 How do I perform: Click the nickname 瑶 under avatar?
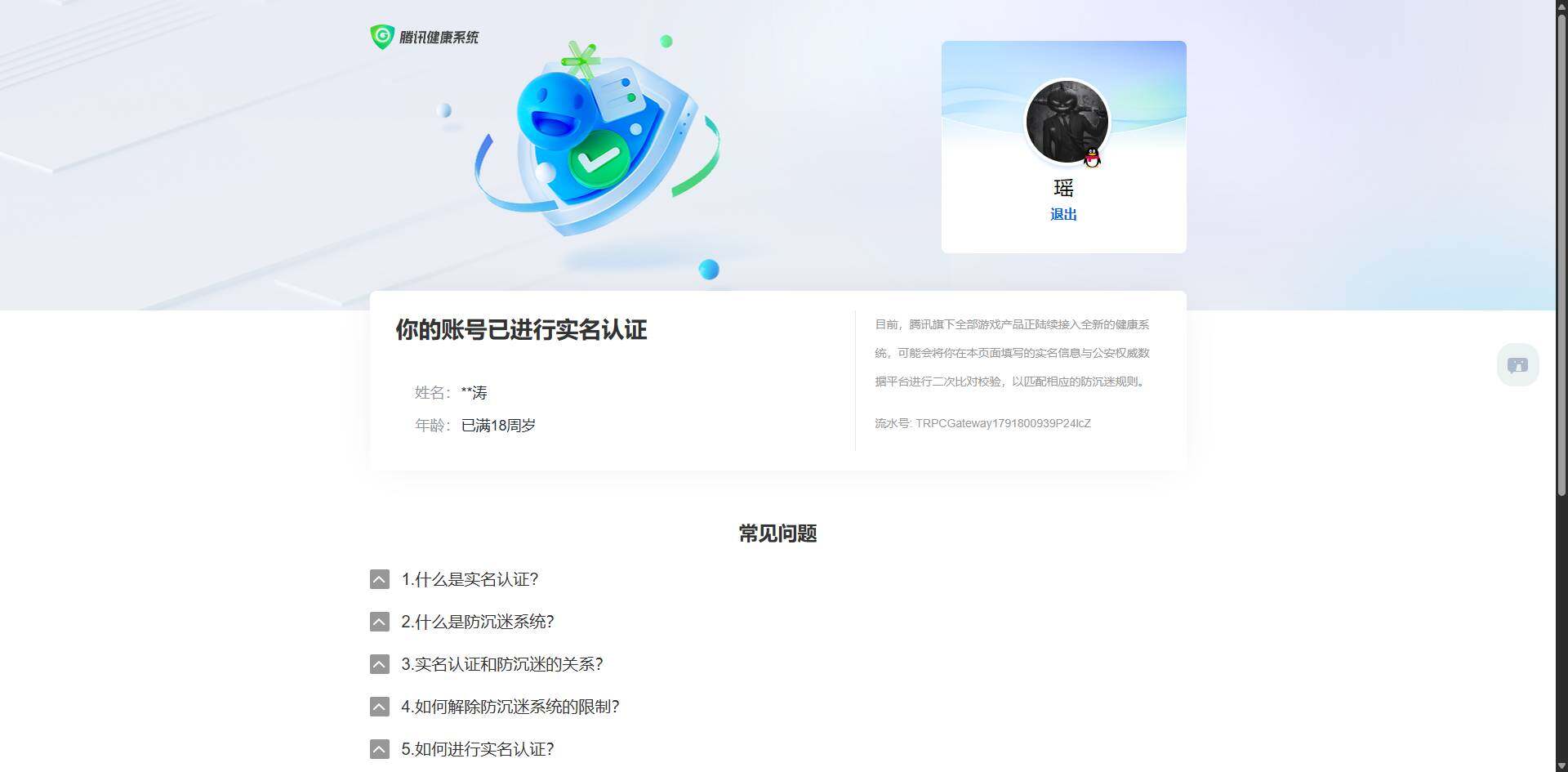(x=1063, y=188)
